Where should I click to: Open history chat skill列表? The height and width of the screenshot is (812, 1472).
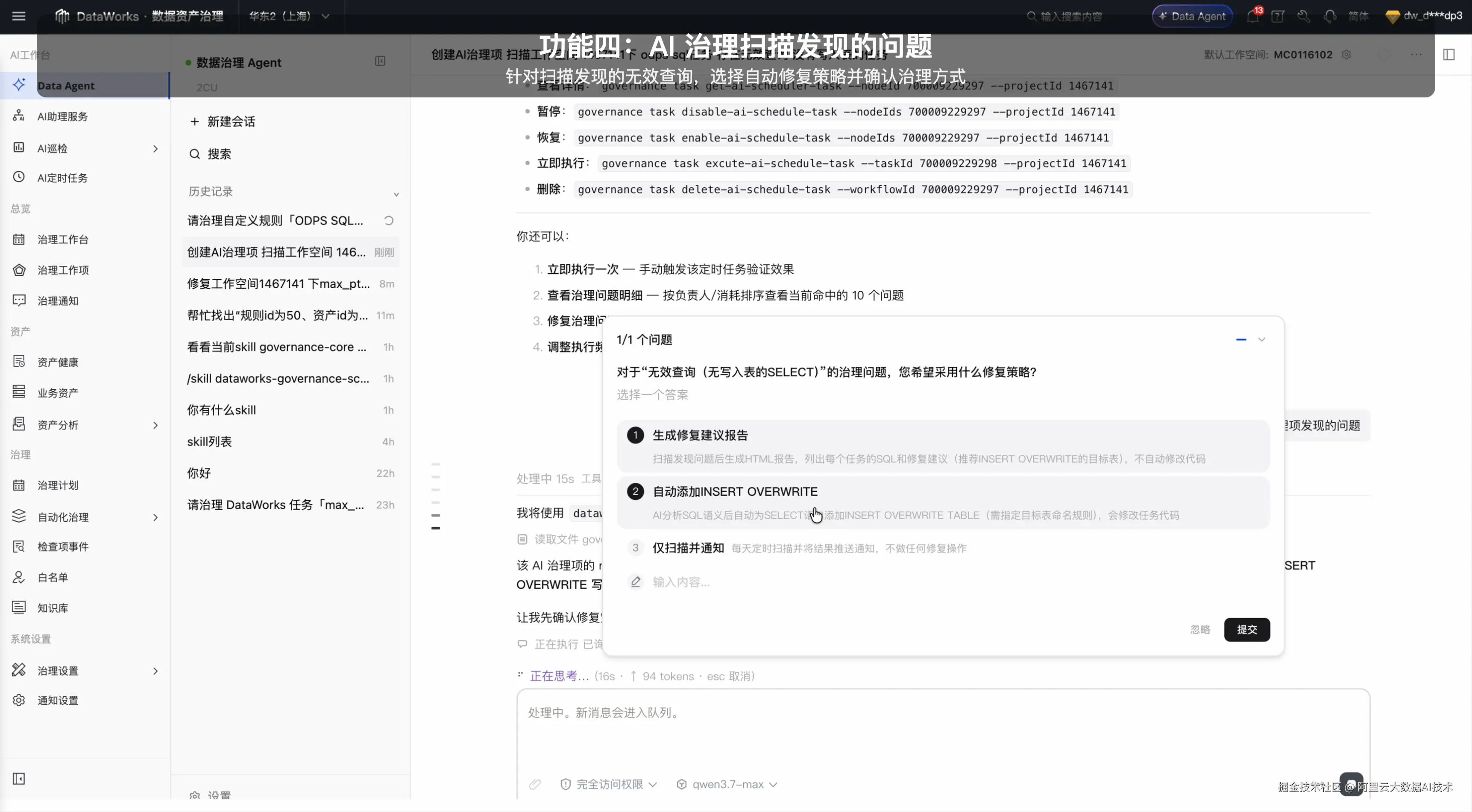coord(291,441)
